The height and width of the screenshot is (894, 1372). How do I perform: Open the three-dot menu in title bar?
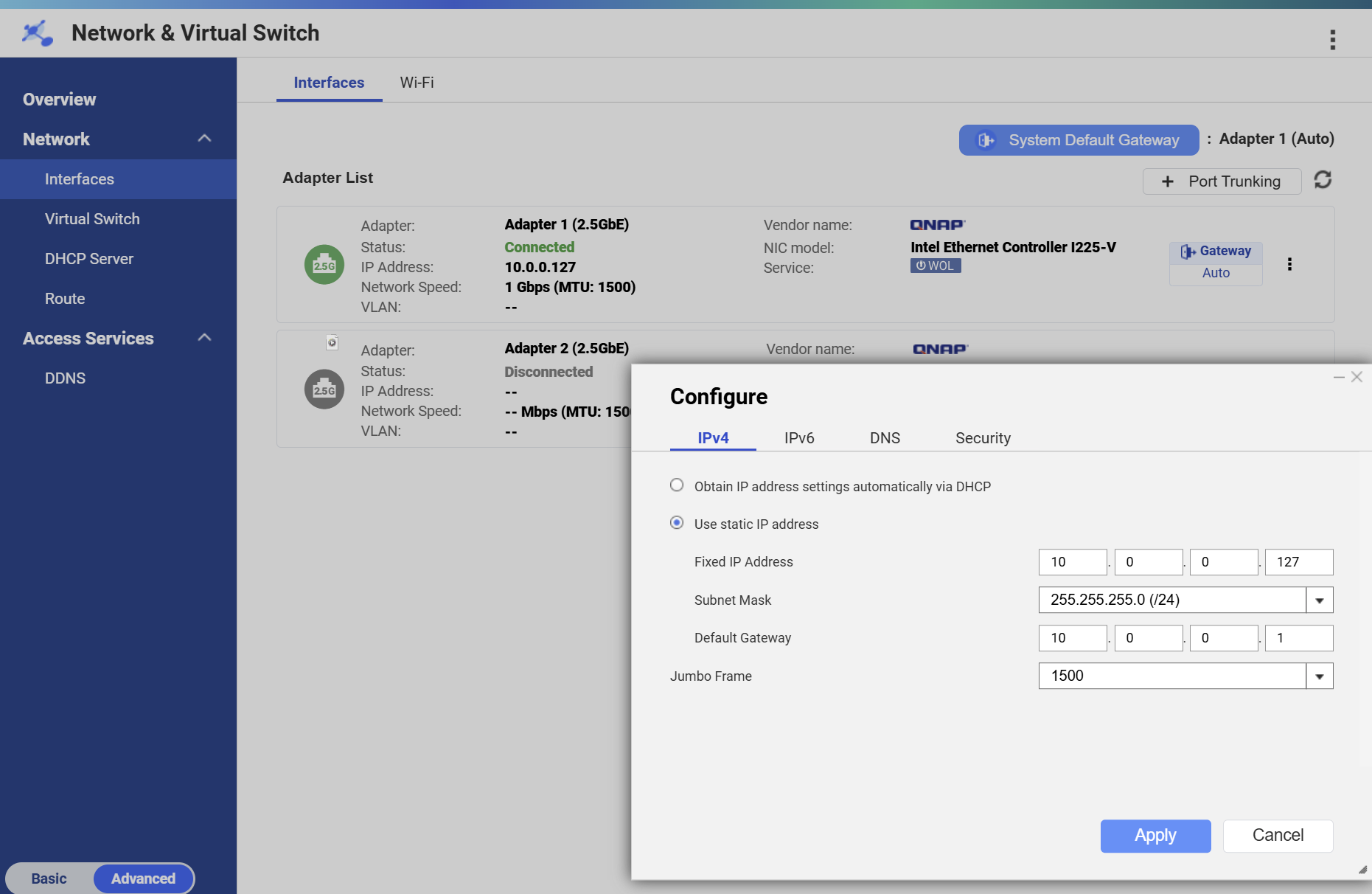(x=1332, y=40)
